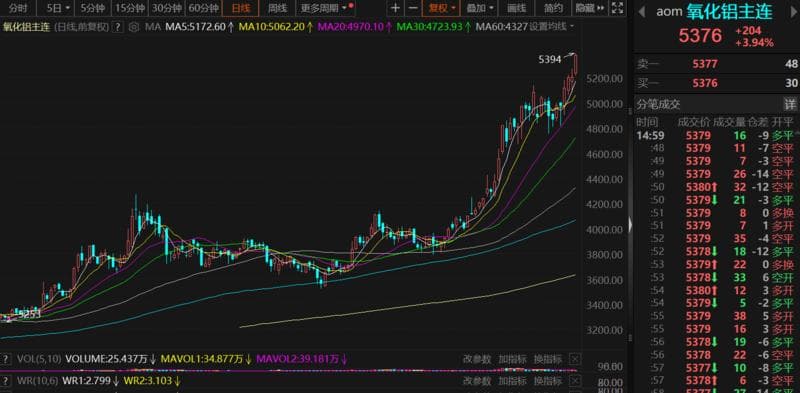
Task: Click 5394 high price marker
Action: [549, 60]
